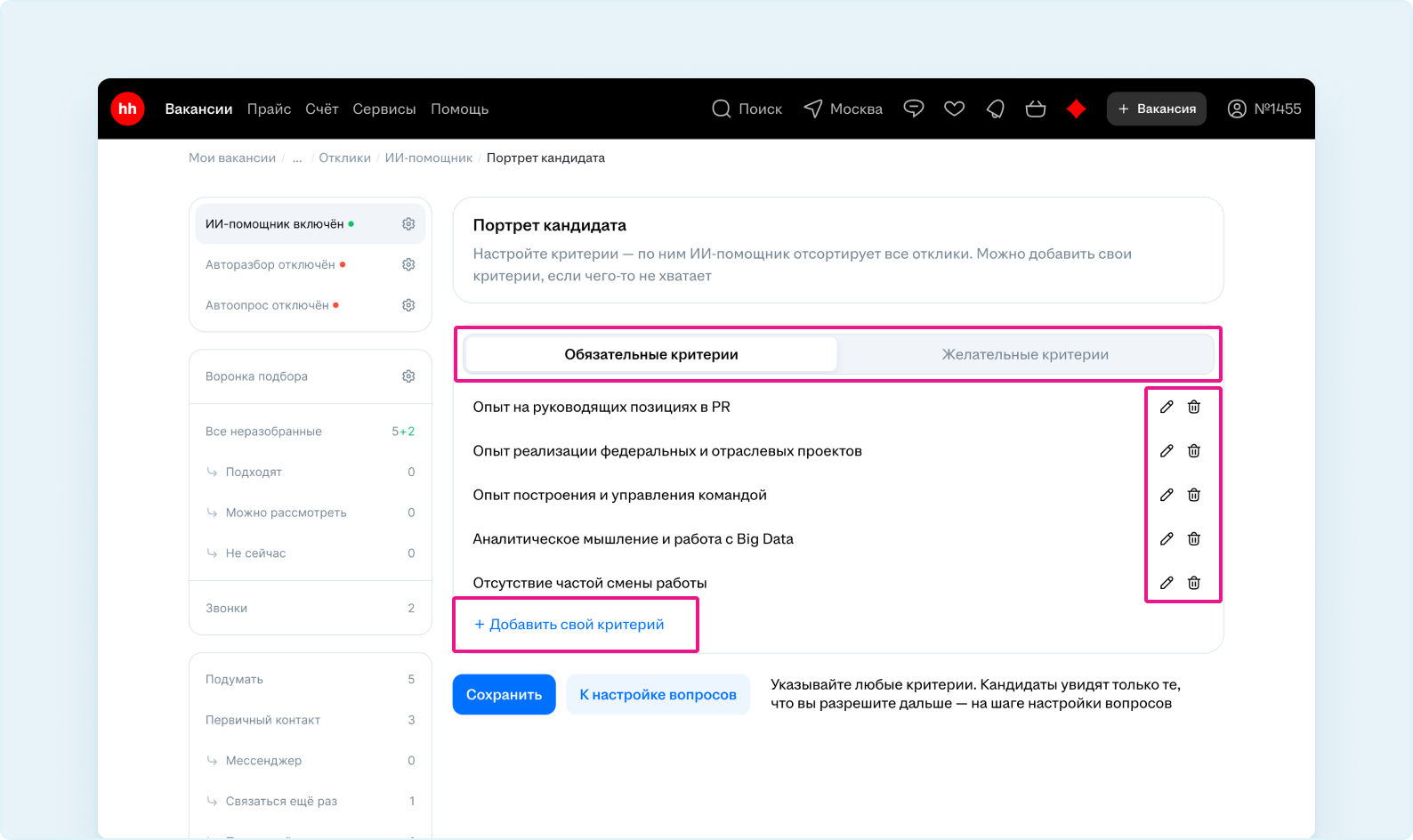Click the hh logo icon
Image resolution: width=1413 pixels, height=840 pixels.
[127, 109]
